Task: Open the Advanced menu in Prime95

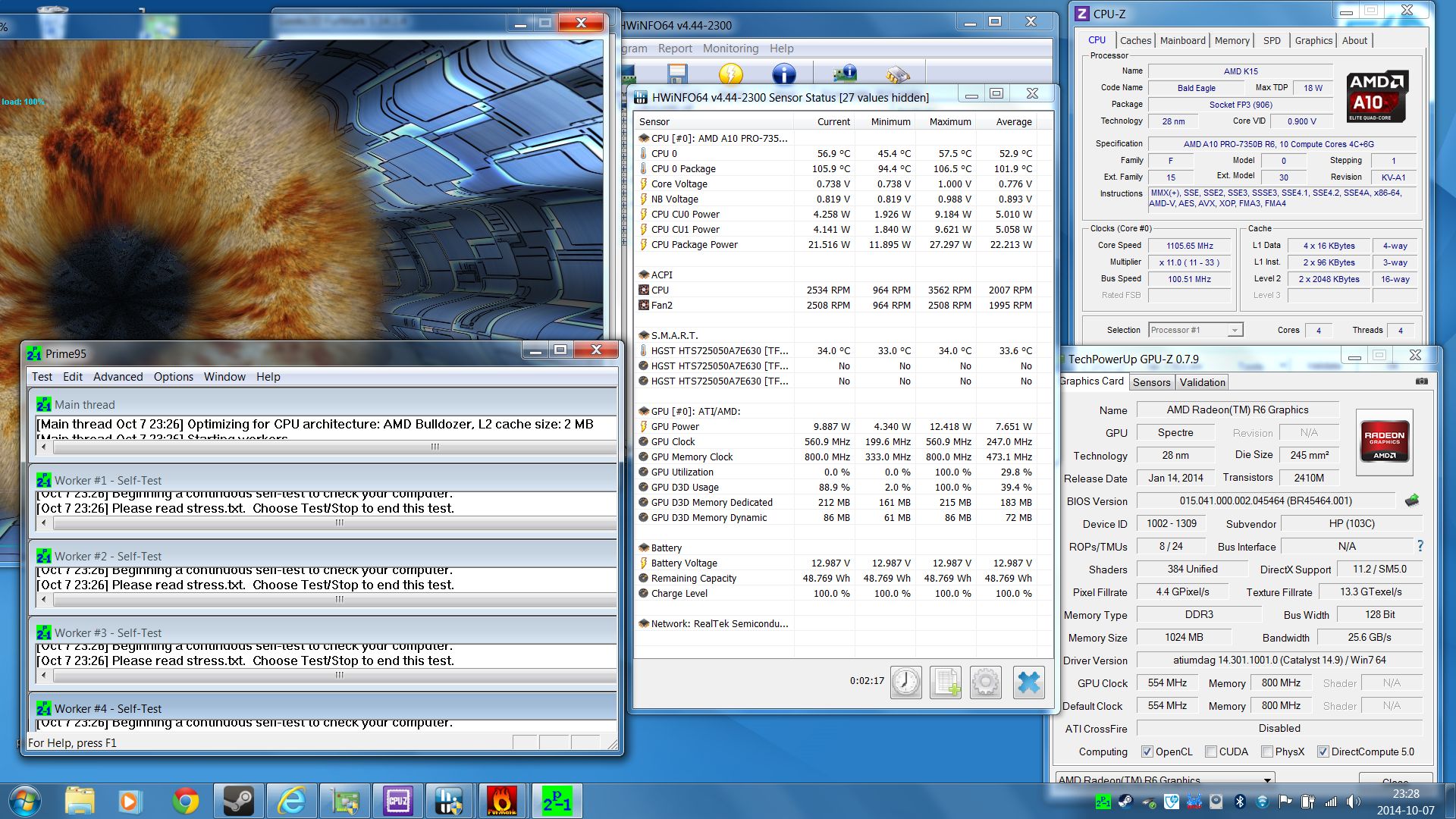Action: (x=118, y=377)
